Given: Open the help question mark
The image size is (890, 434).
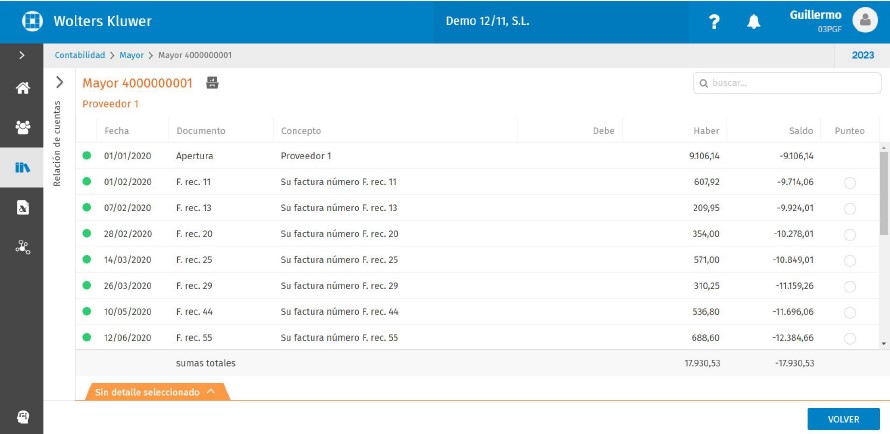Looking at the screenshot, I should tap(714, 22).
